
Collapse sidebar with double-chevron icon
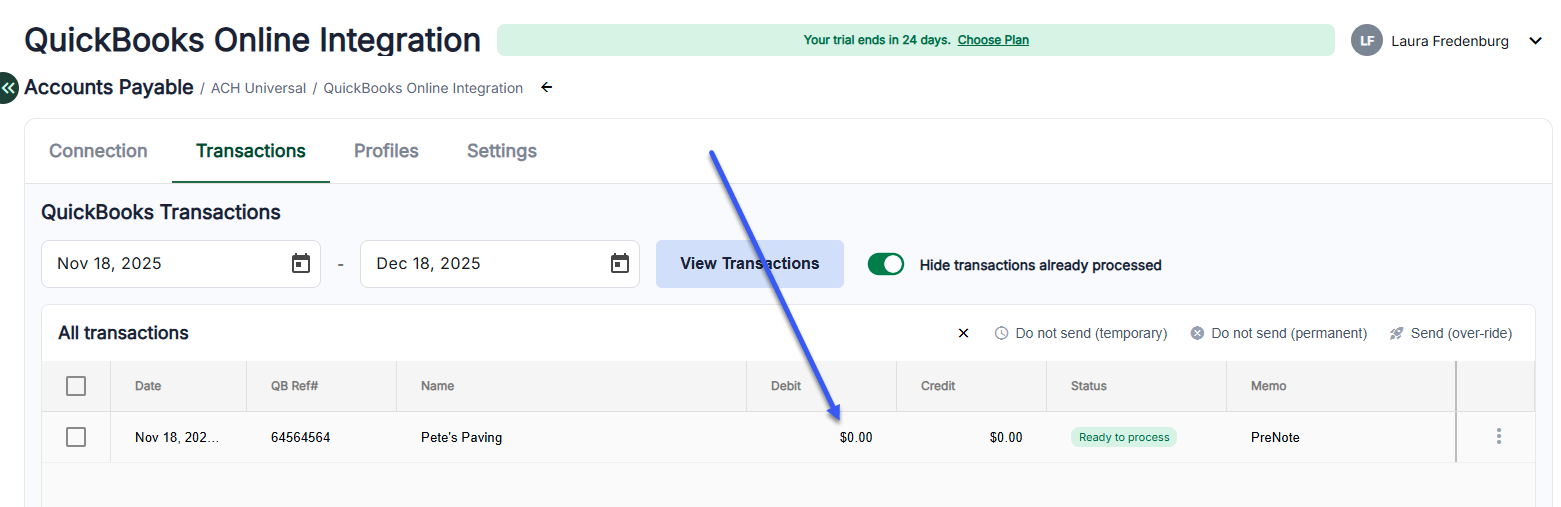(x=8, y=88)
